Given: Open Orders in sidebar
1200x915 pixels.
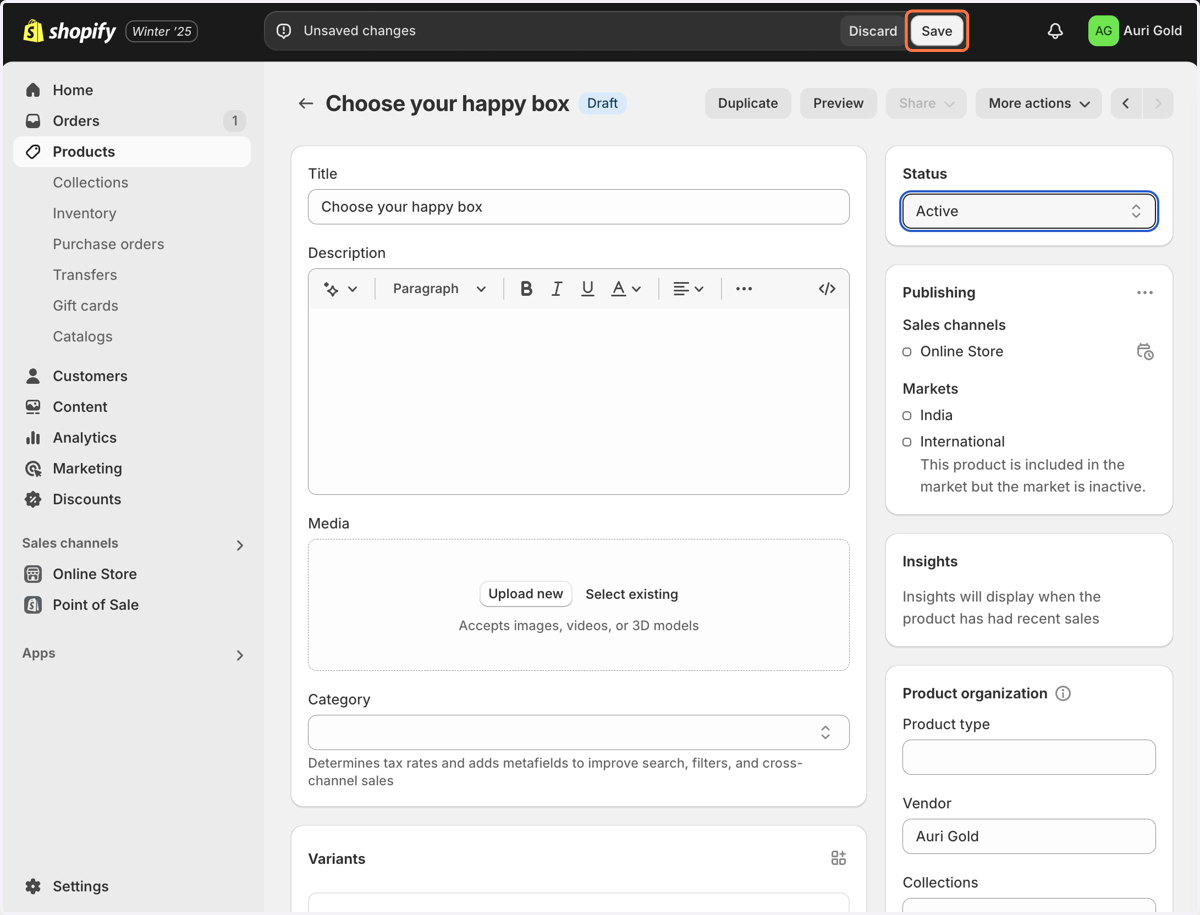Looking at the screenshot, I should coord(132,121).
